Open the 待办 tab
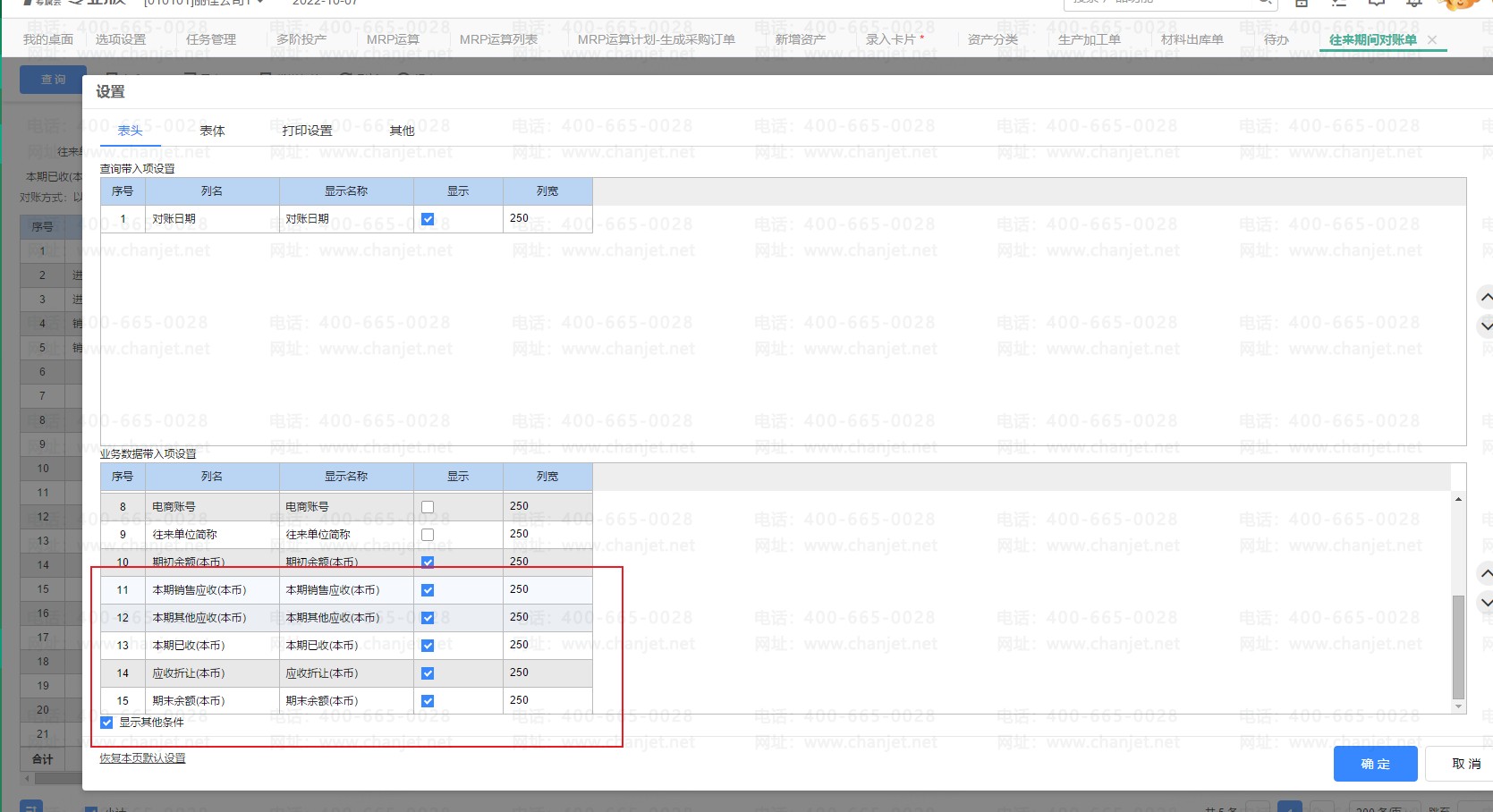Viewport: 1493px width, 812px height. (1277, 39)
